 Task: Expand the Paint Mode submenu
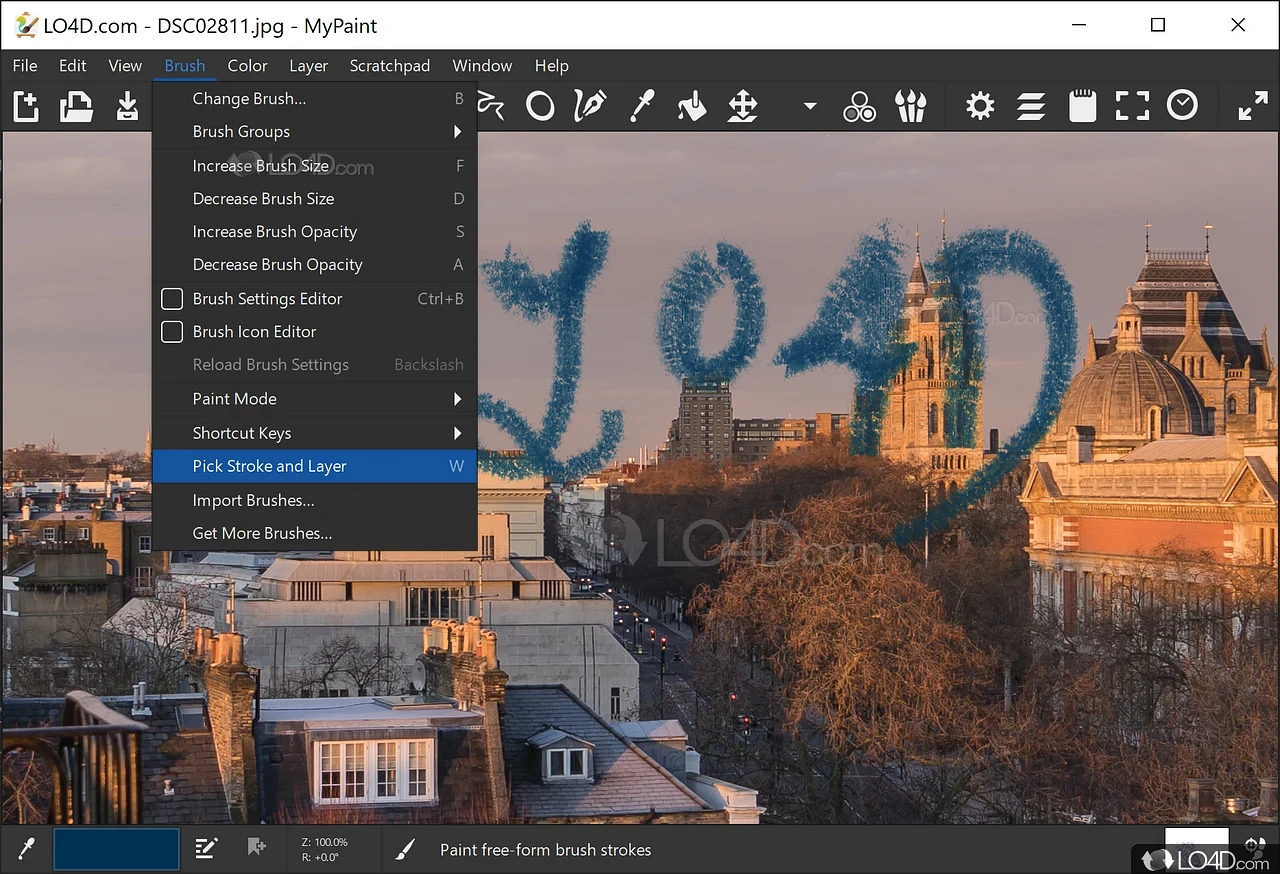(x=314, y=398)
